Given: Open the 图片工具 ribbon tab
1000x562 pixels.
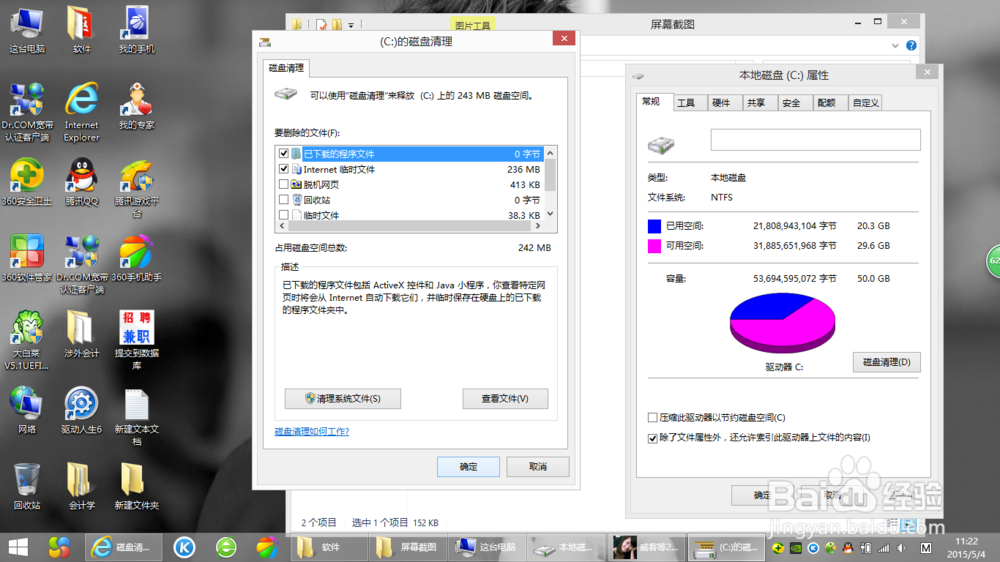Looking at the screenshot, I should [x=473, y=25].
